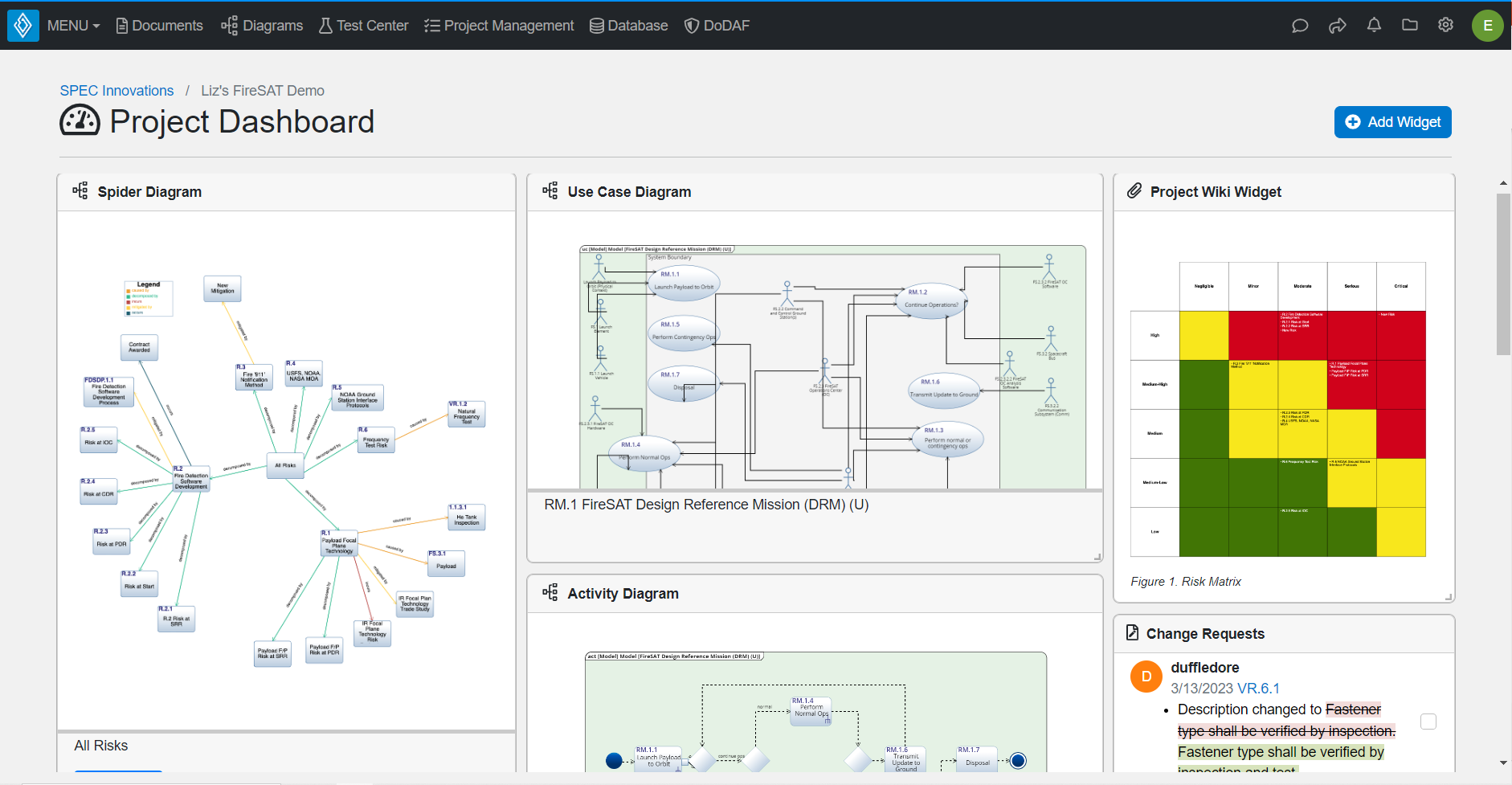This screenshot has width=1512, height=785.
Task: Open the chat comment bubble icon
Action: click(x=1300, y=26)
